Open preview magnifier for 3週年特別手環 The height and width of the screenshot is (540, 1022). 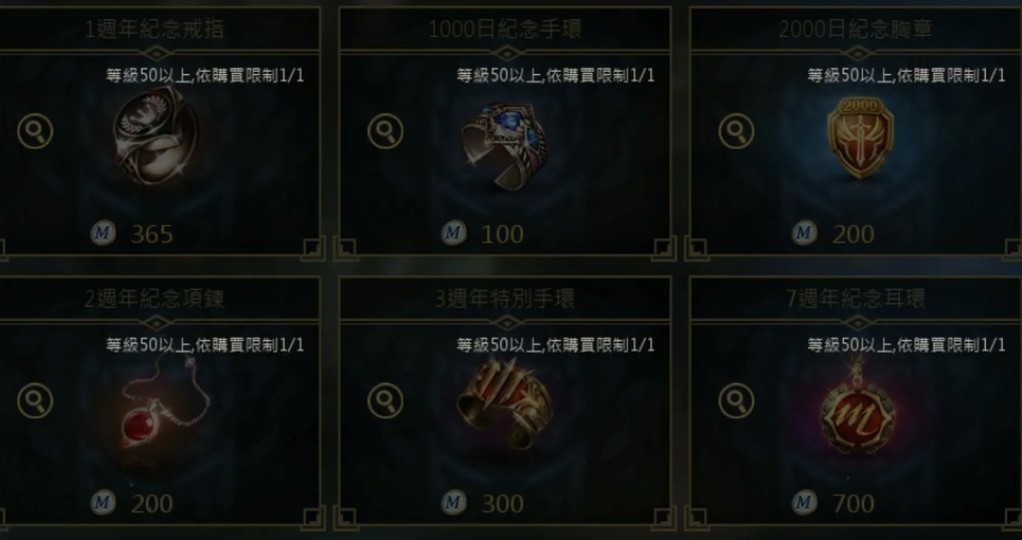point(385,400)
